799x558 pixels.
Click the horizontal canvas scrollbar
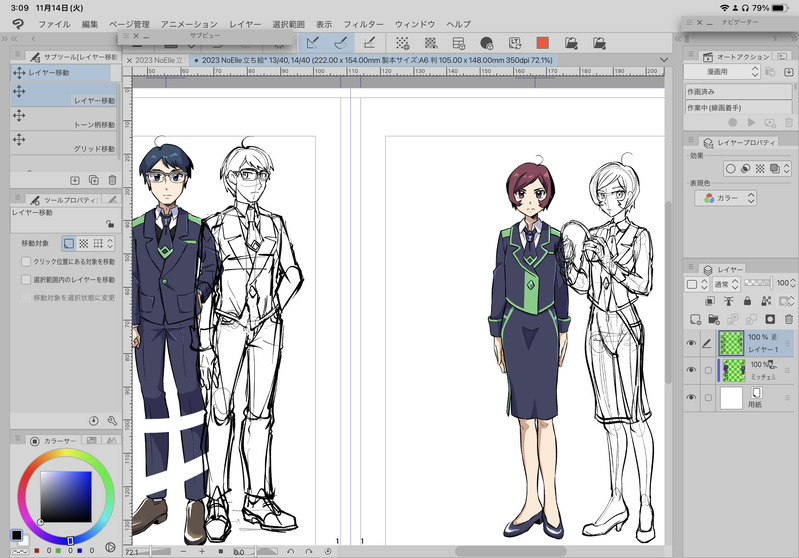(510, 551)
